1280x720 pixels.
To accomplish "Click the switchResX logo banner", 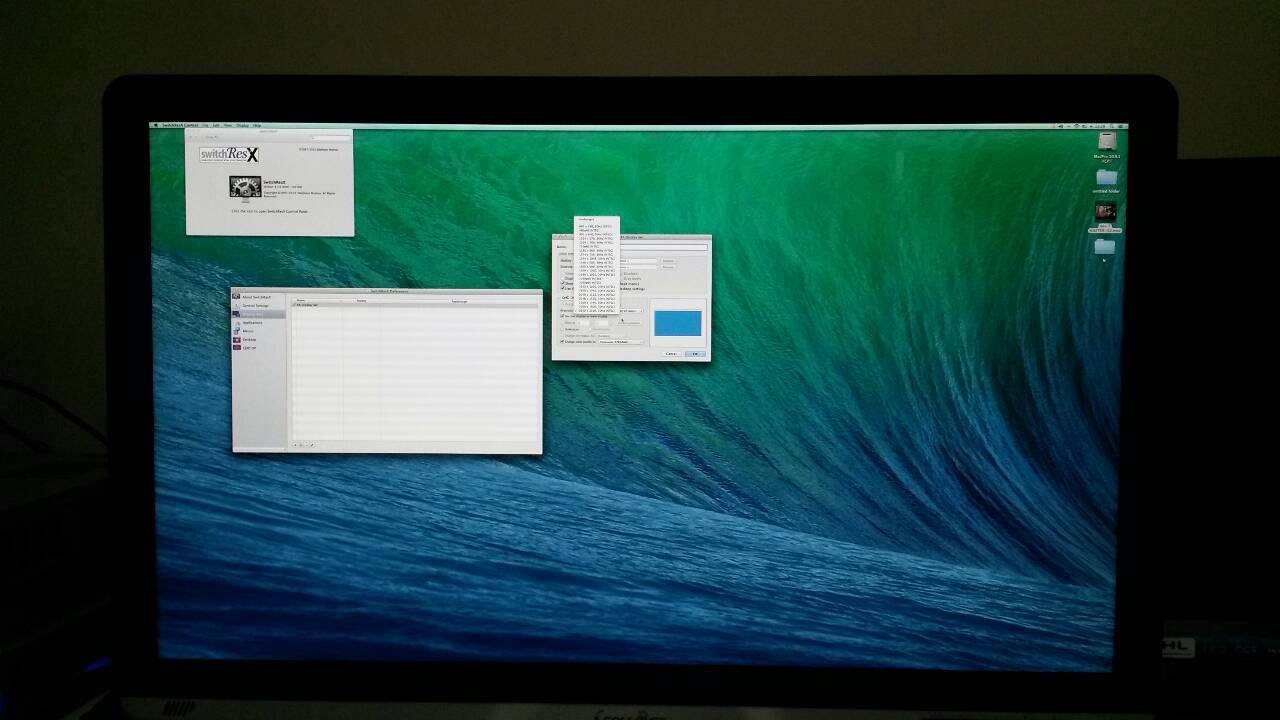I will pos(229,154).
